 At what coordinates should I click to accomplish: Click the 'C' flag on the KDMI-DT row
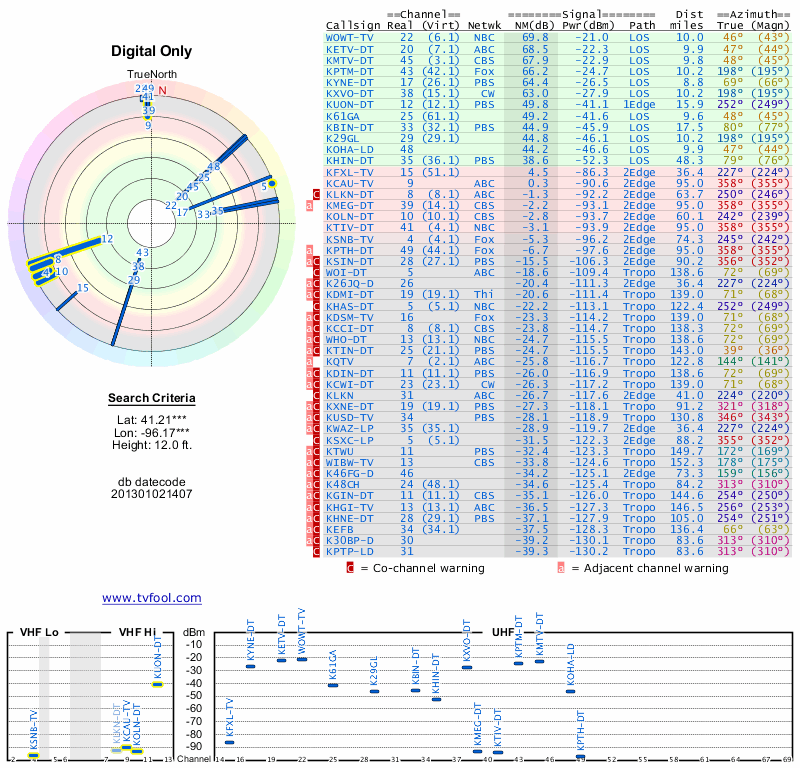pyautogui.click(x=316, y=295)
